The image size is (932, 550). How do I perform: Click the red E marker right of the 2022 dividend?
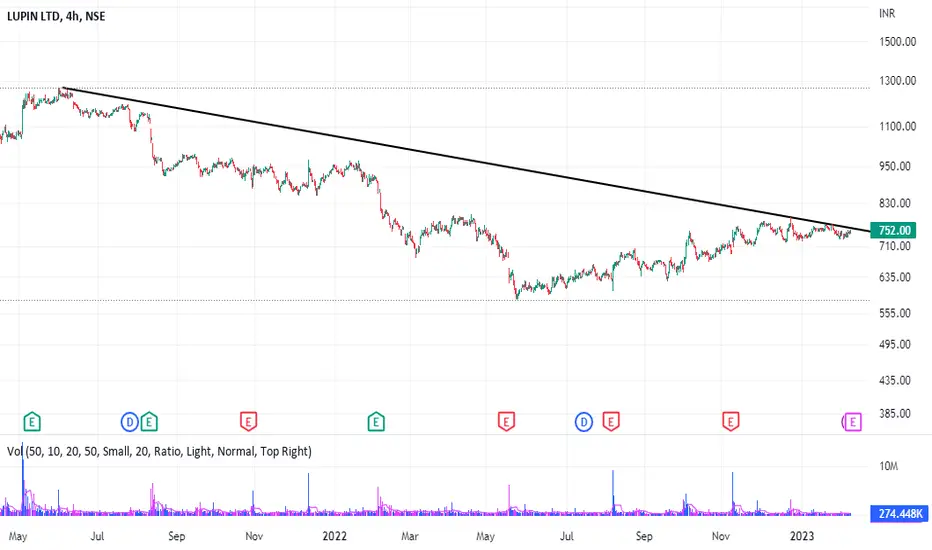coord(611,422)
